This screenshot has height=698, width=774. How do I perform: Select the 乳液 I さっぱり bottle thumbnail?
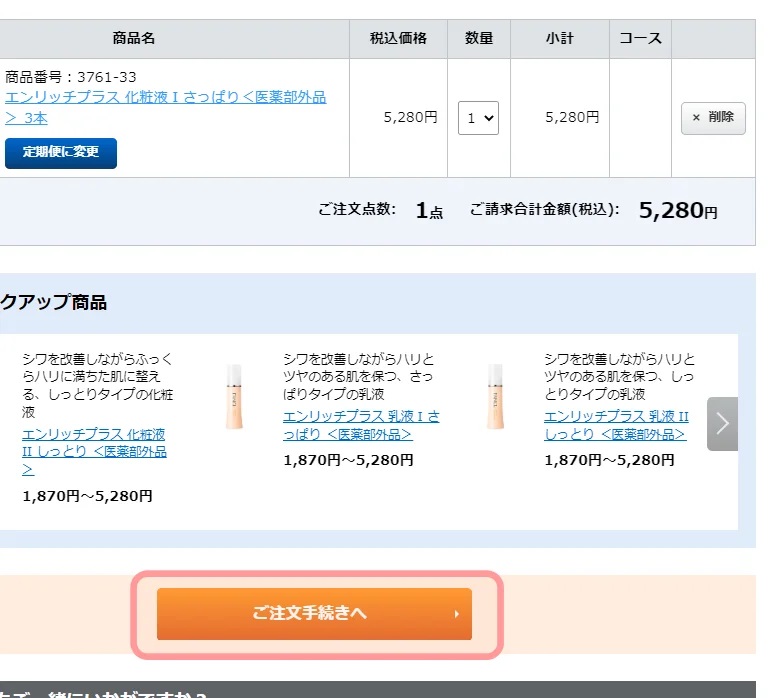click(x=234, y=397)
